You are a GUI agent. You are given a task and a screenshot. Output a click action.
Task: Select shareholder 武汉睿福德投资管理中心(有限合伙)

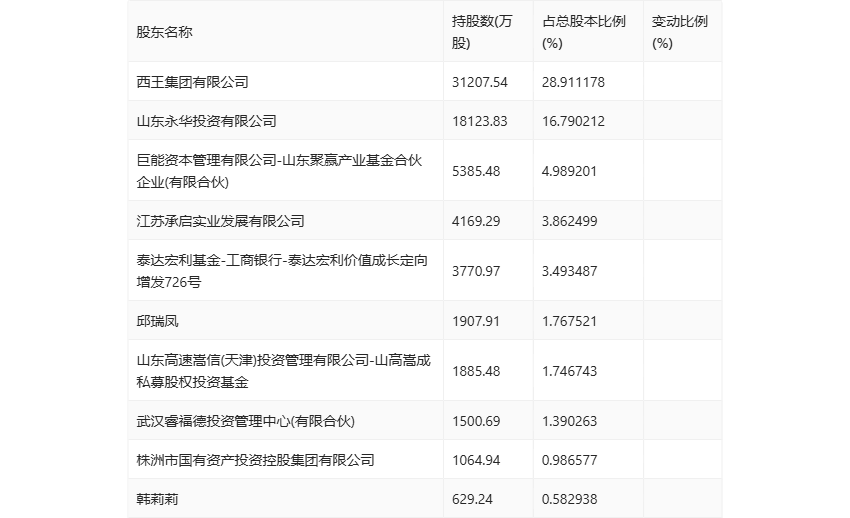click(246, 422)
